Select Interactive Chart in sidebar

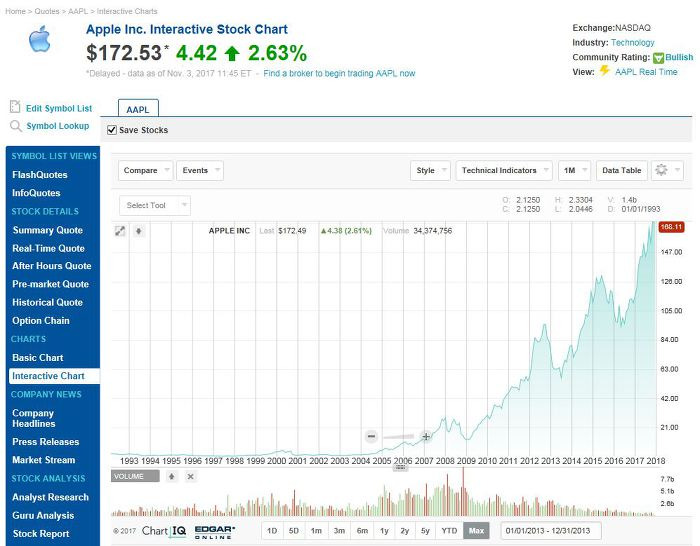point(54,376)
